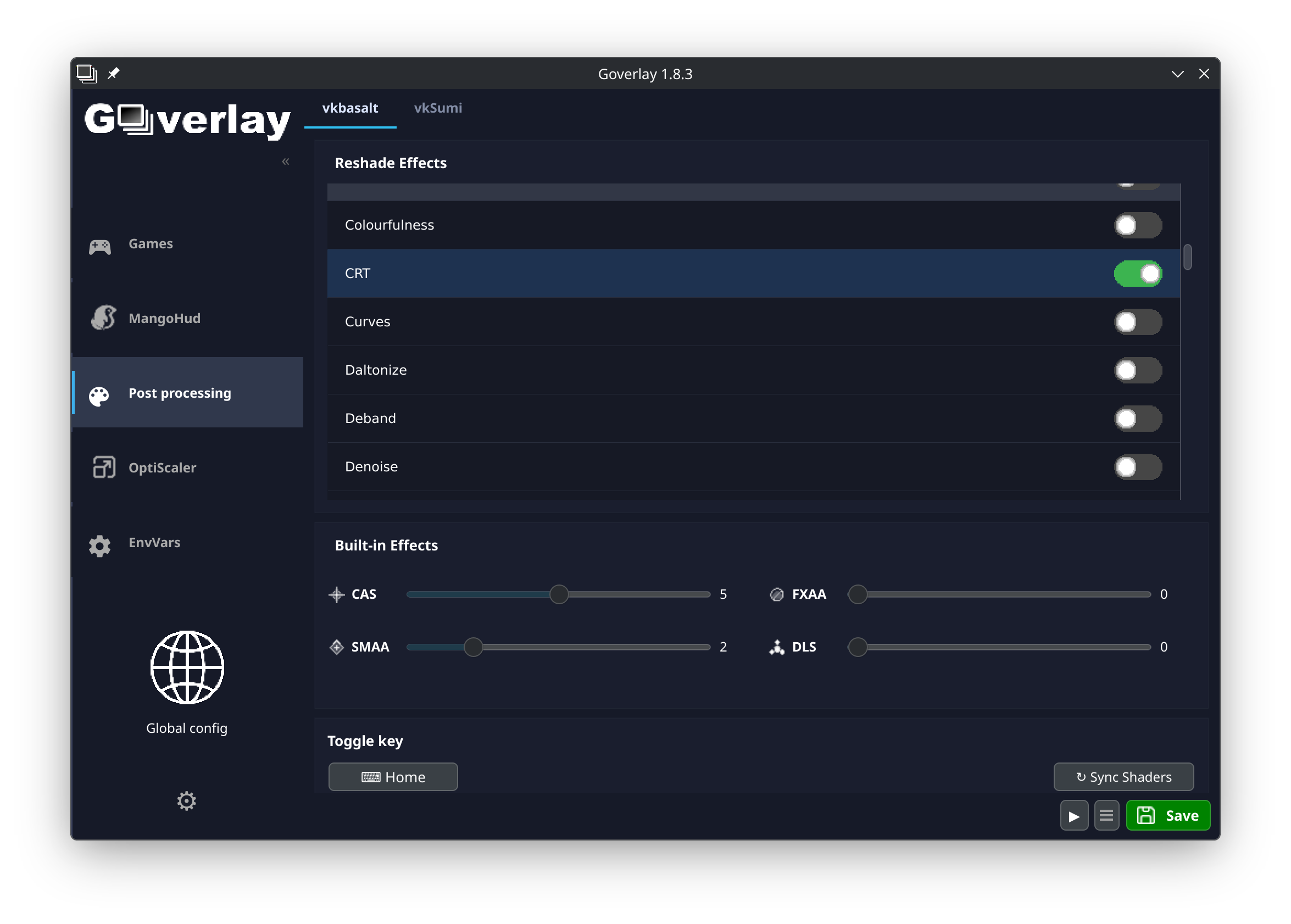The width and height of the screenshot is (1291, 924).
Task: Click the Sync Shaders button
Action: [x=1123, y=777]
